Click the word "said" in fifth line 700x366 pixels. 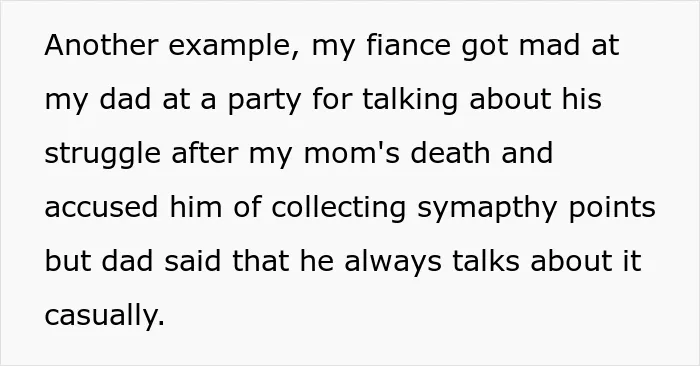click(x=192, y=261)
